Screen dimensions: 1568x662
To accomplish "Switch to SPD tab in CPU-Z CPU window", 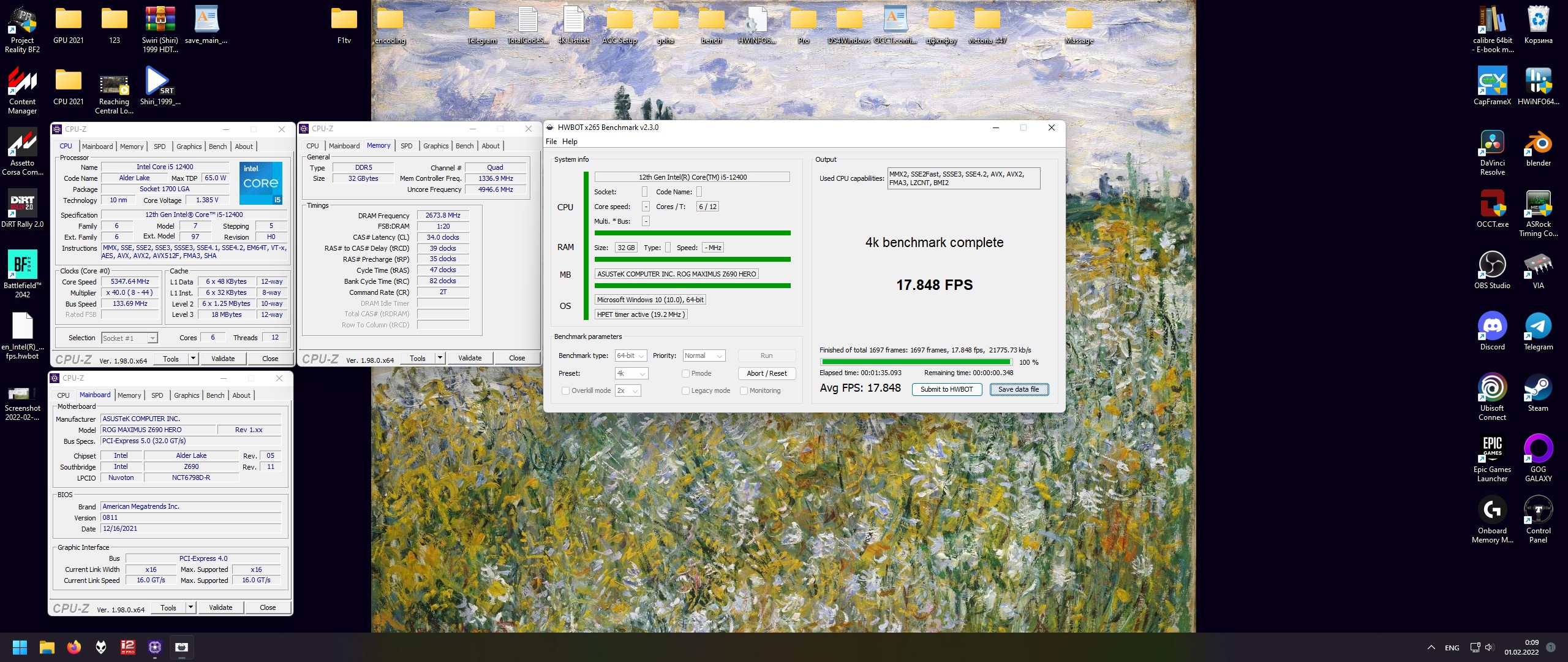I will pyautogui.click(x=160, y=146).
